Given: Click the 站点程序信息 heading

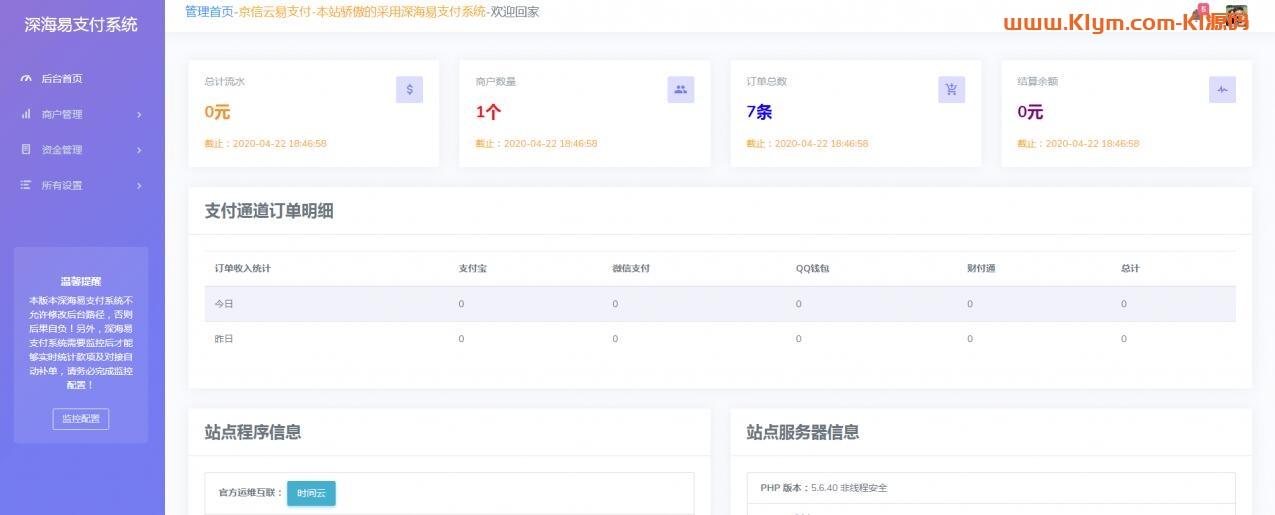Looking at the screenshot, I should (253, 432).
